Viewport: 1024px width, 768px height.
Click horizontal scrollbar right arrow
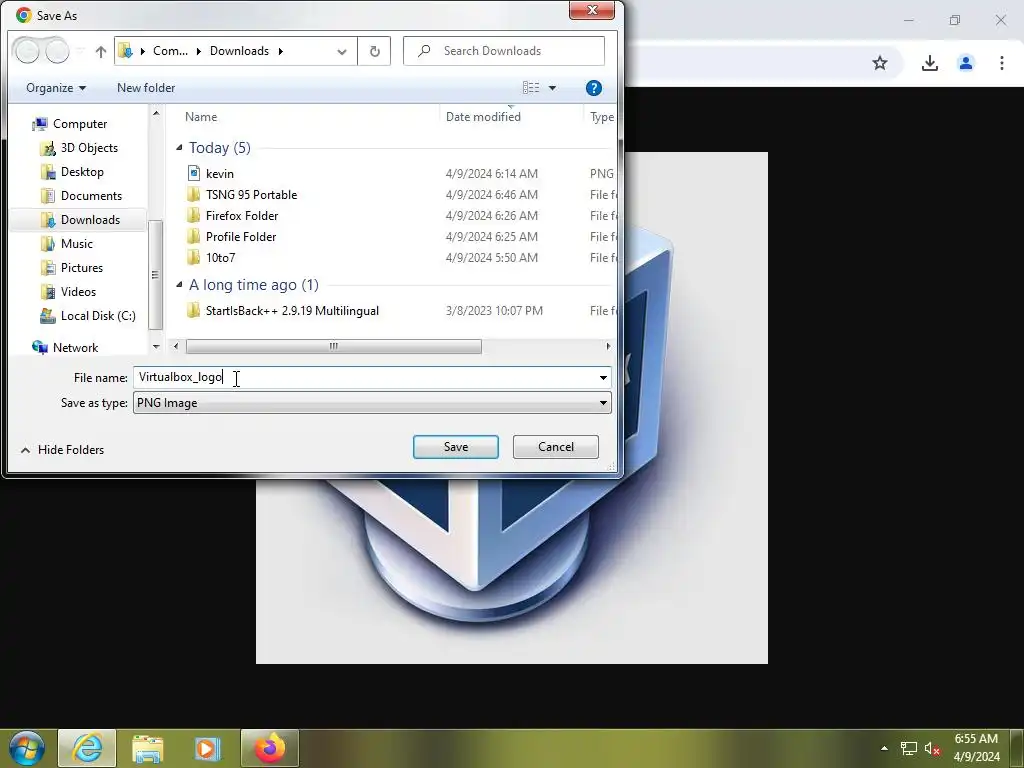pos(608,346)
